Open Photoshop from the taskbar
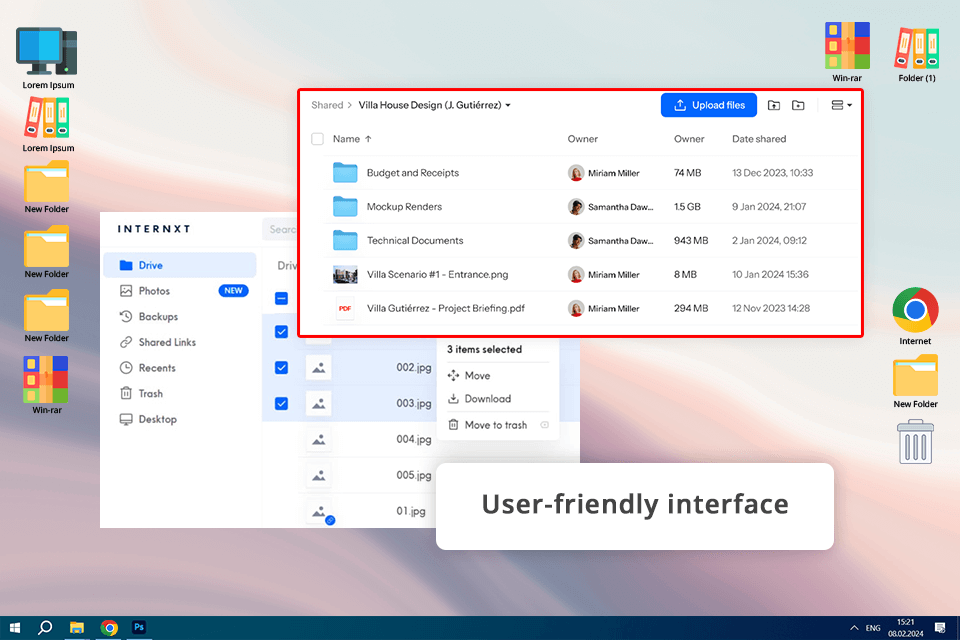This screenshot has height=640, width=960. [139, 627]
